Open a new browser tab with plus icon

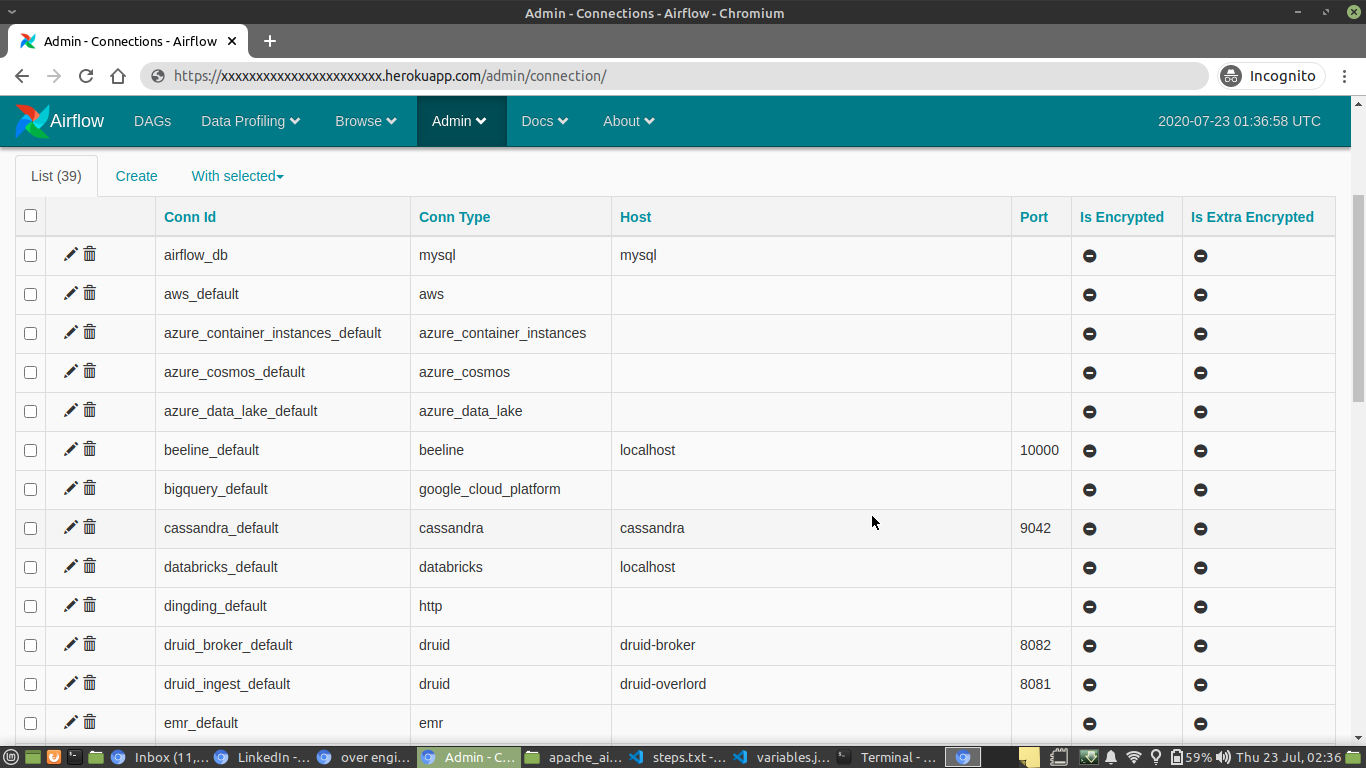click(270, 41)
